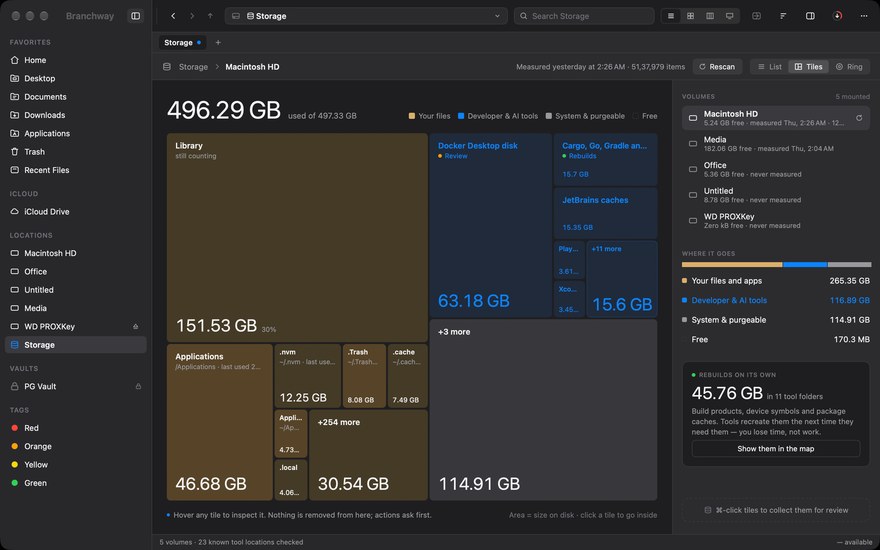This screenshot has height=550, width=880.
Task: Go to the parent folder with the up arrow
Action: click(x=210, y=16)
